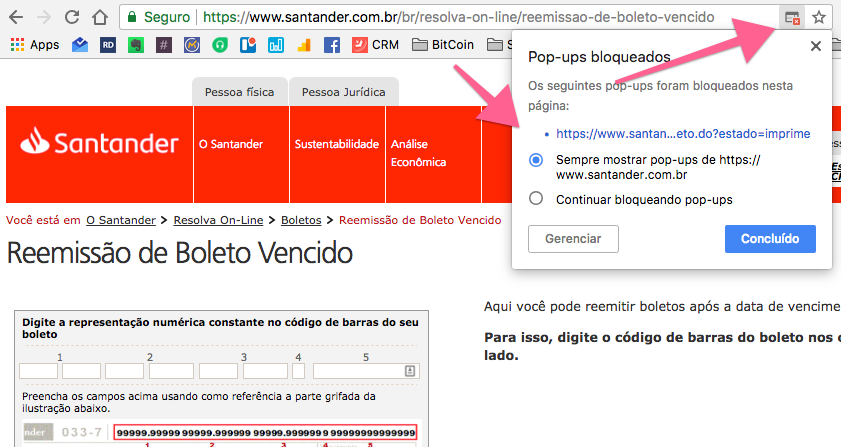This screenshot has height=447, width=841.
Task: Open the O Santander menu item
Action: coord(231,144)
